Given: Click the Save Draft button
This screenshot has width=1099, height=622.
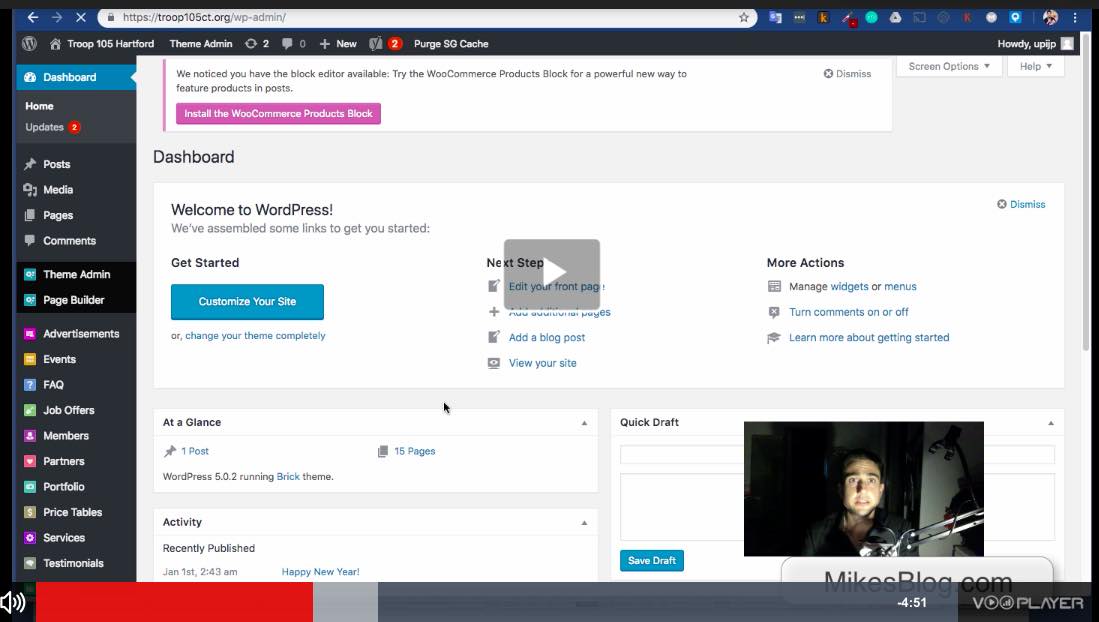Looking at the screenshot, I should 652,560.
